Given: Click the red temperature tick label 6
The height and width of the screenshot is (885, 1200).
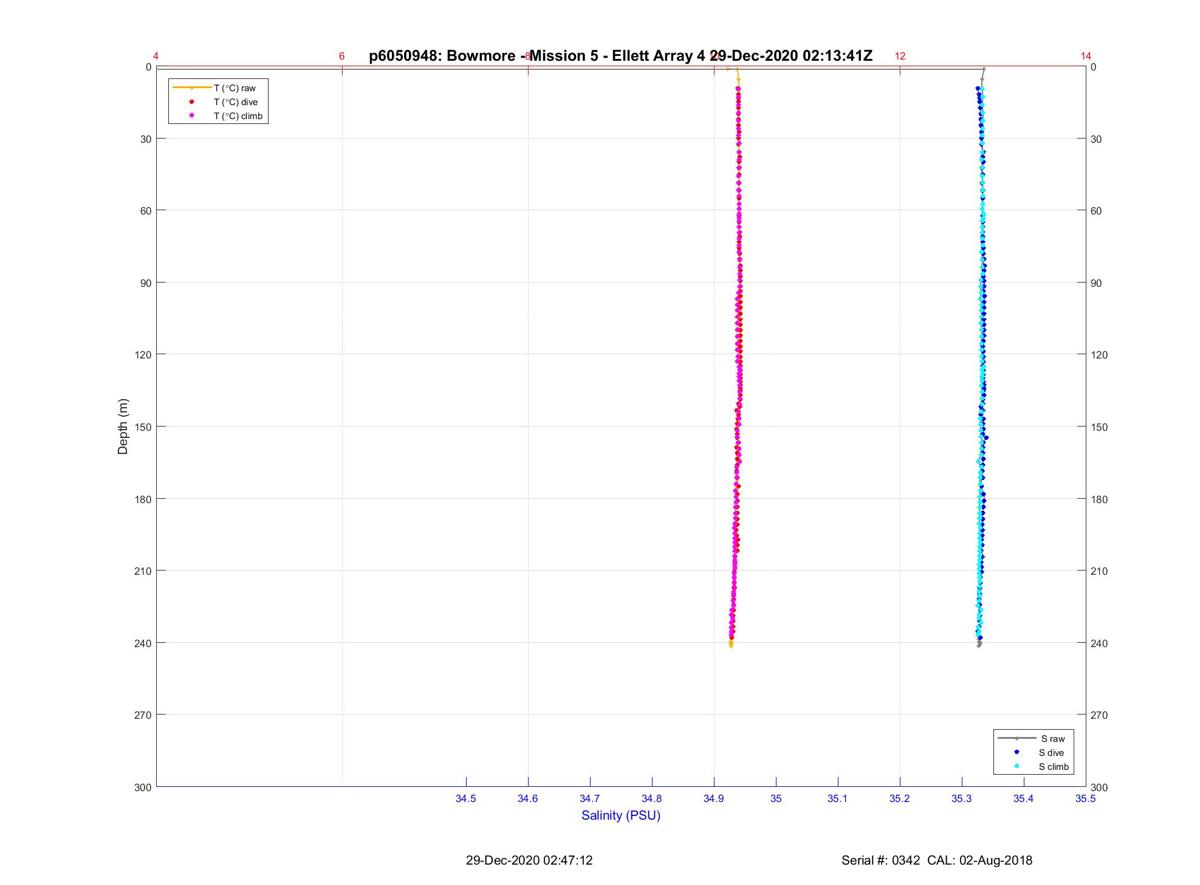Looking at the screenshot, I should (342, 56).
